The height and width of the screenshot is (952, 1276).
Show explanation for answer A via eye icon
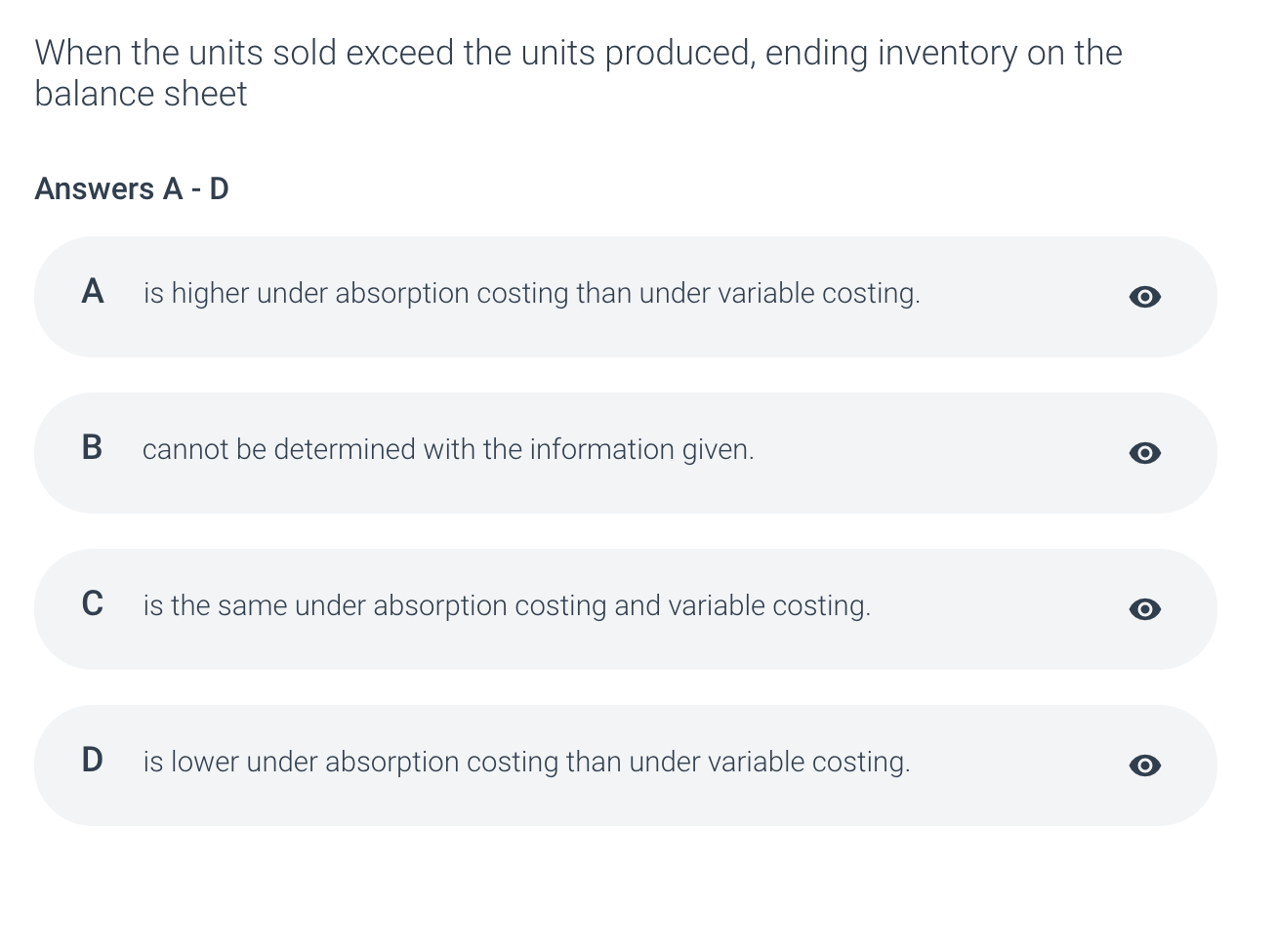click(1144, 297)
